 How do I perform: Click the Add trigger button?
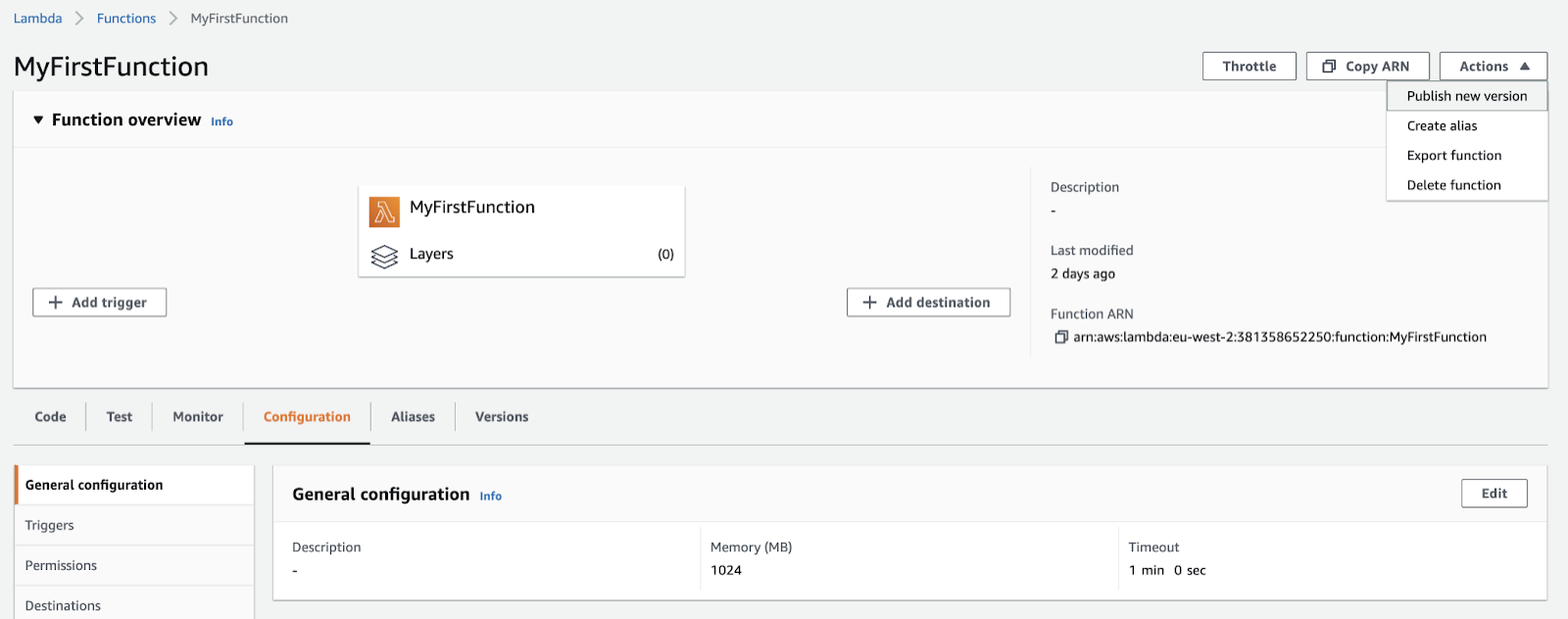coord(99,303)
